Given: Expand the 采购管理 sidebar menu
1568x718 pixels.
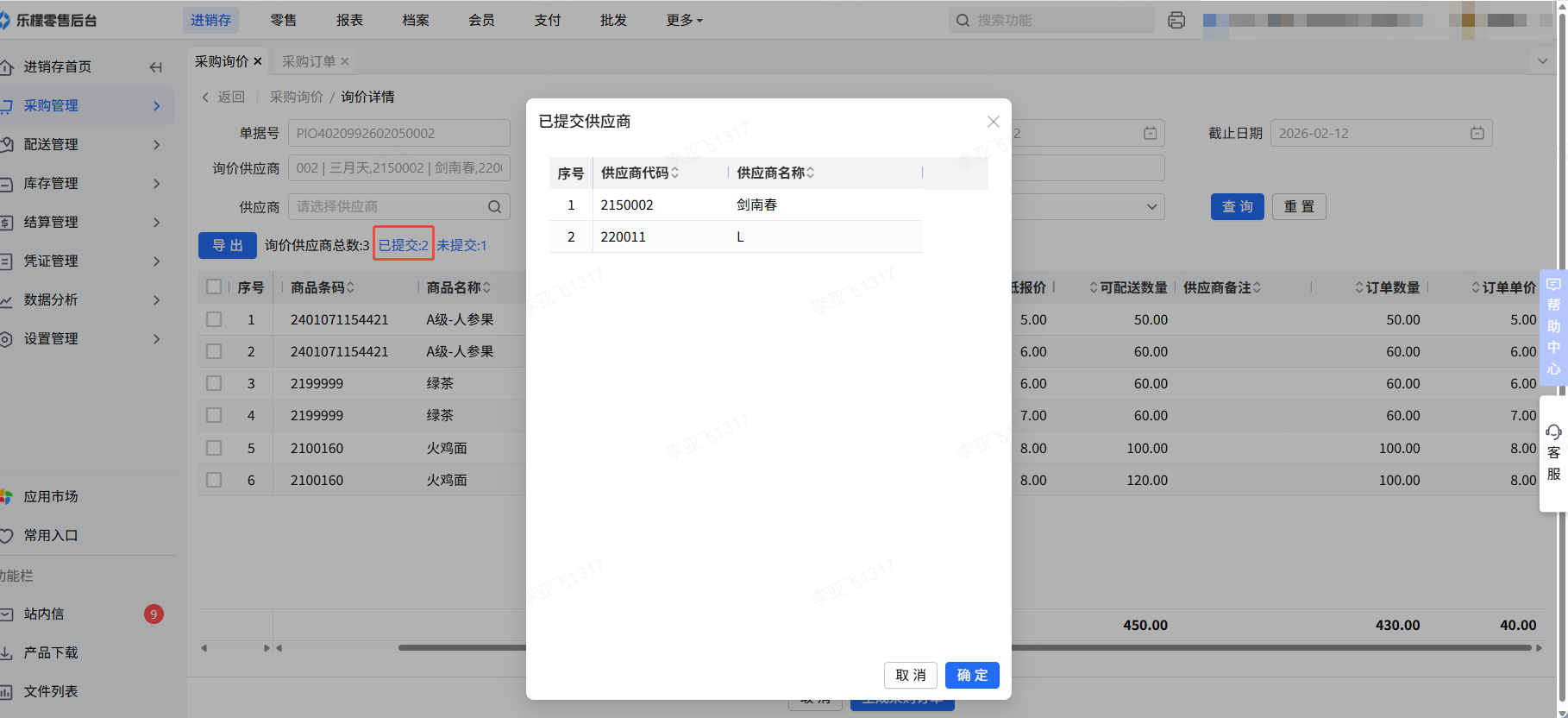Looking at the screenshot, I should (86, 105).
